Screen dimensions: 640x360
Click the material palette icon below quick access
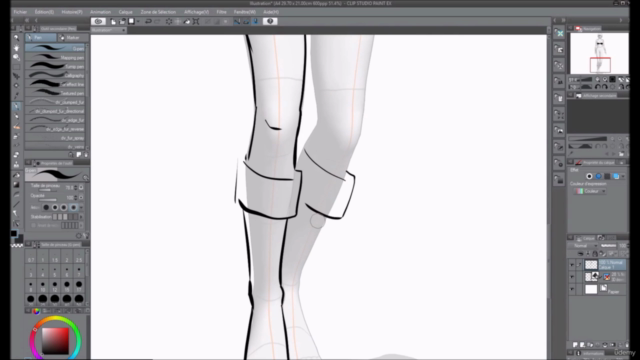click(559, 49)
